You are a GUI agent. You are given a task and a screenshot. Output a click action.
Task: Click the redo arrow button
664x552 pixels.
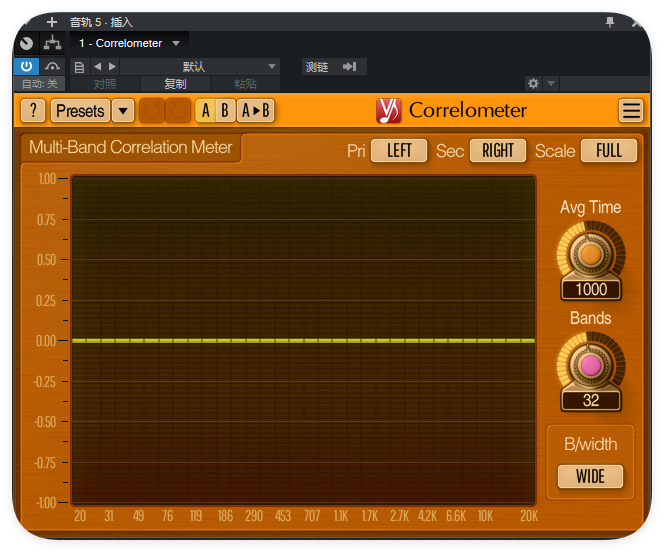point(178,111)
